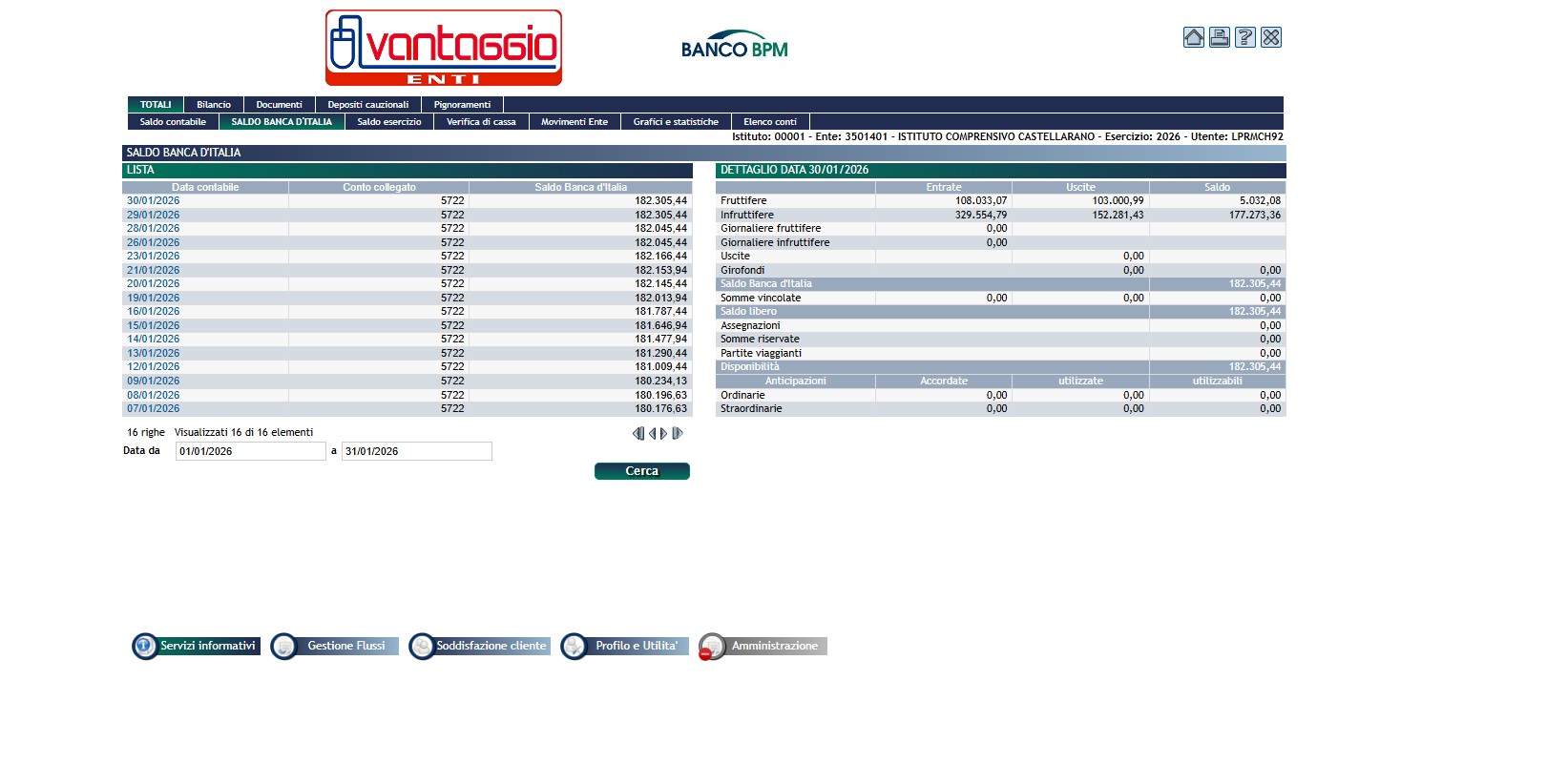1547x784 pixels.
Task: Click the Somme vincolate label
Action: click(761, 298)
